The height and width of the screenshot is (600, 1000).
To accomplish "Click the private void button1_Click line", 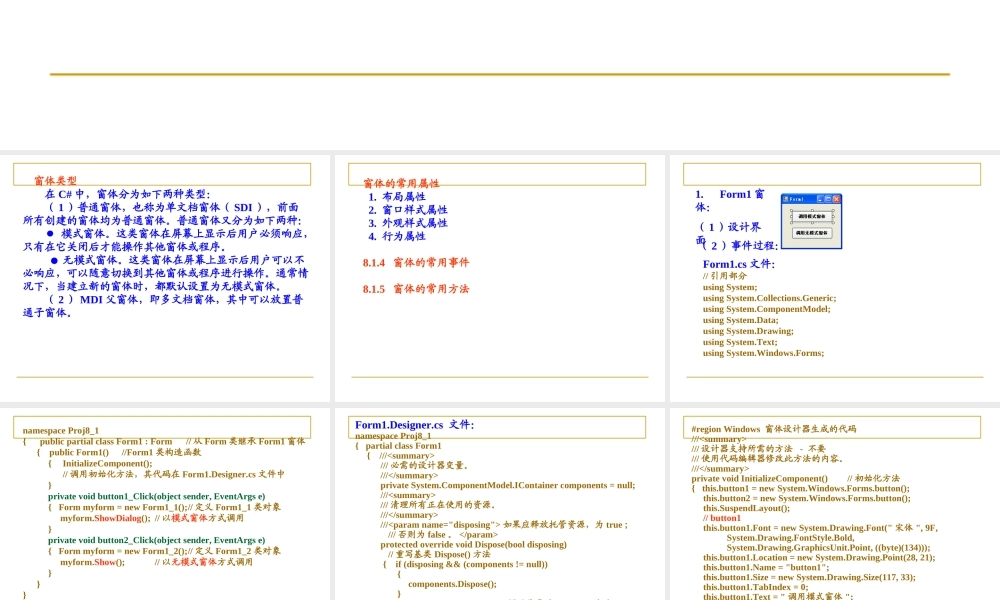I will point(156,496).
